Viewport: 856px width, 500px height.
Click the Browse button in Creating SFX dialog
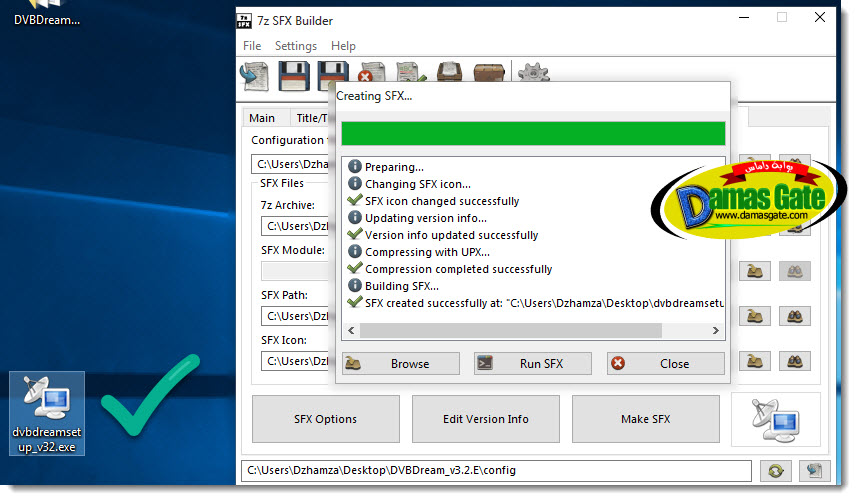click(401, 364)
